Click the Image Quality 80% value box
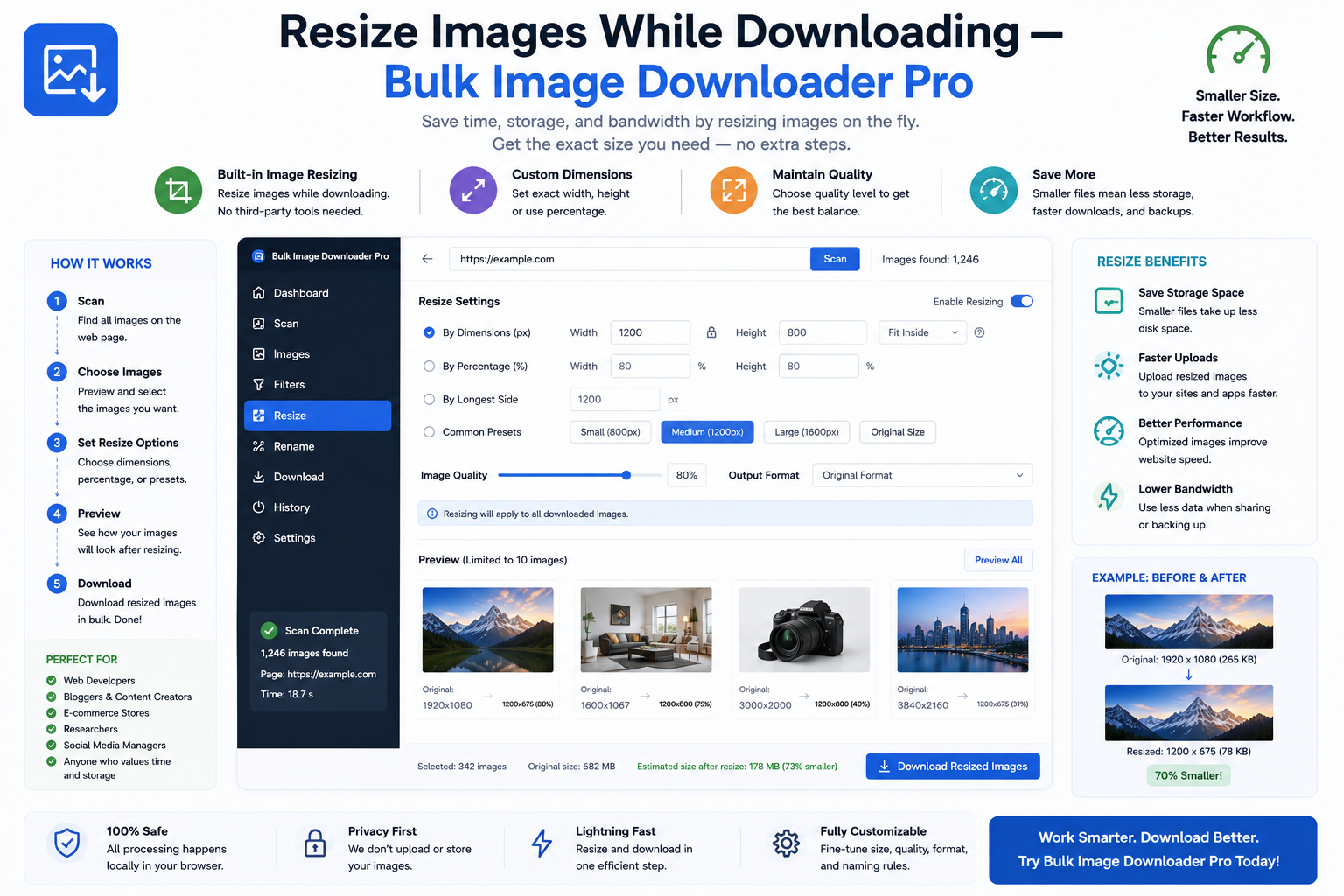1344x896 pixels. pos(687,475)
